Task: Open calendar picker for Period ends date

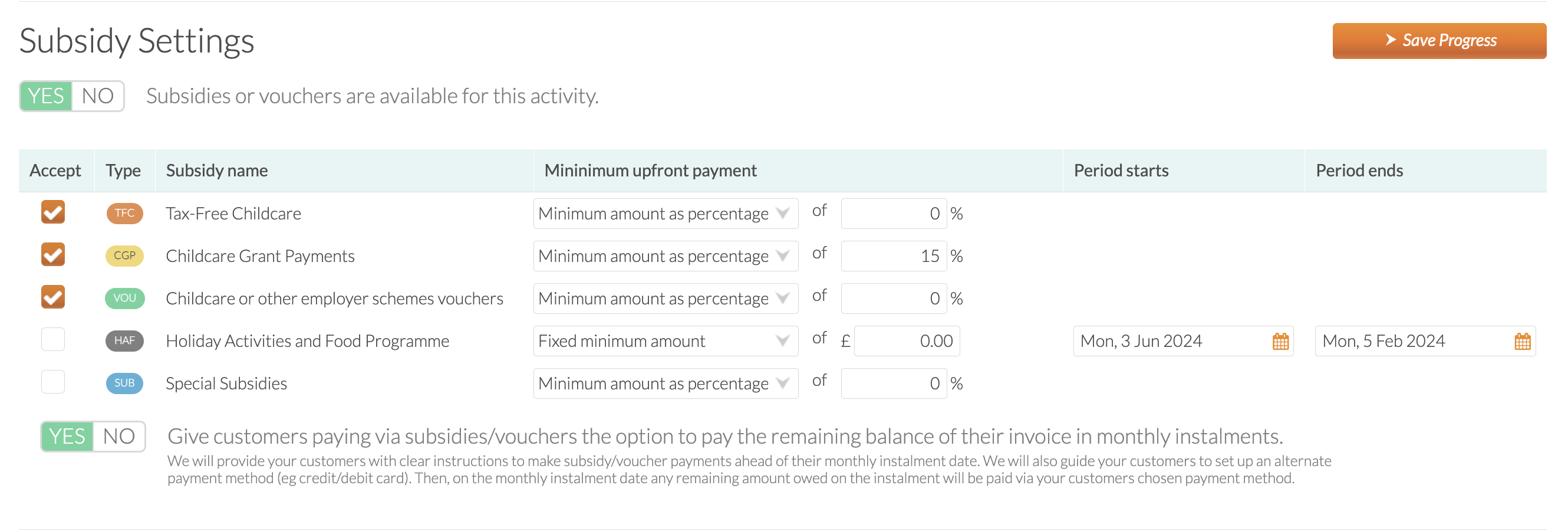Action: pyautogui.click(x=1522, y=341)
